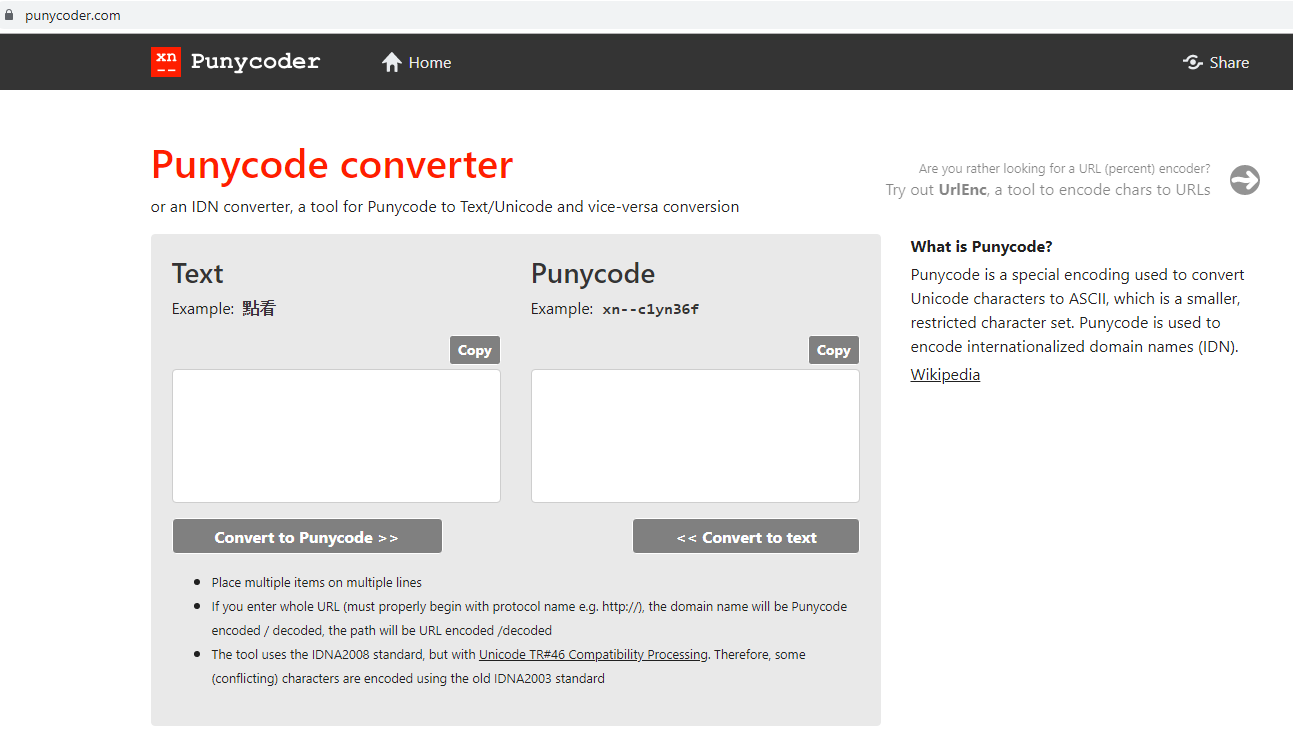Copy the Text field contents

click(475, 350)
